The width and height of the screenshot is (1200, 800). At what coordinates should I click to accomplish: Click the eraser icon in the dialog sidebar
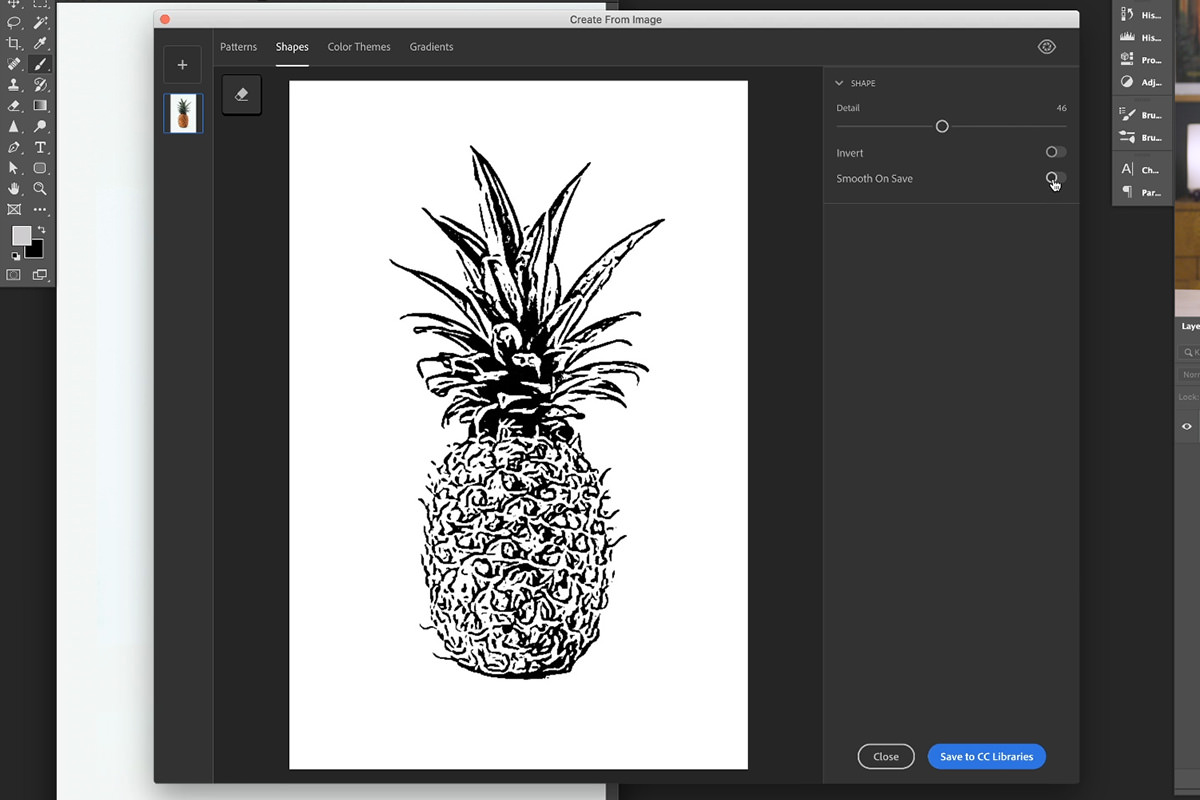pyautogui.click(x=241, y=94)
